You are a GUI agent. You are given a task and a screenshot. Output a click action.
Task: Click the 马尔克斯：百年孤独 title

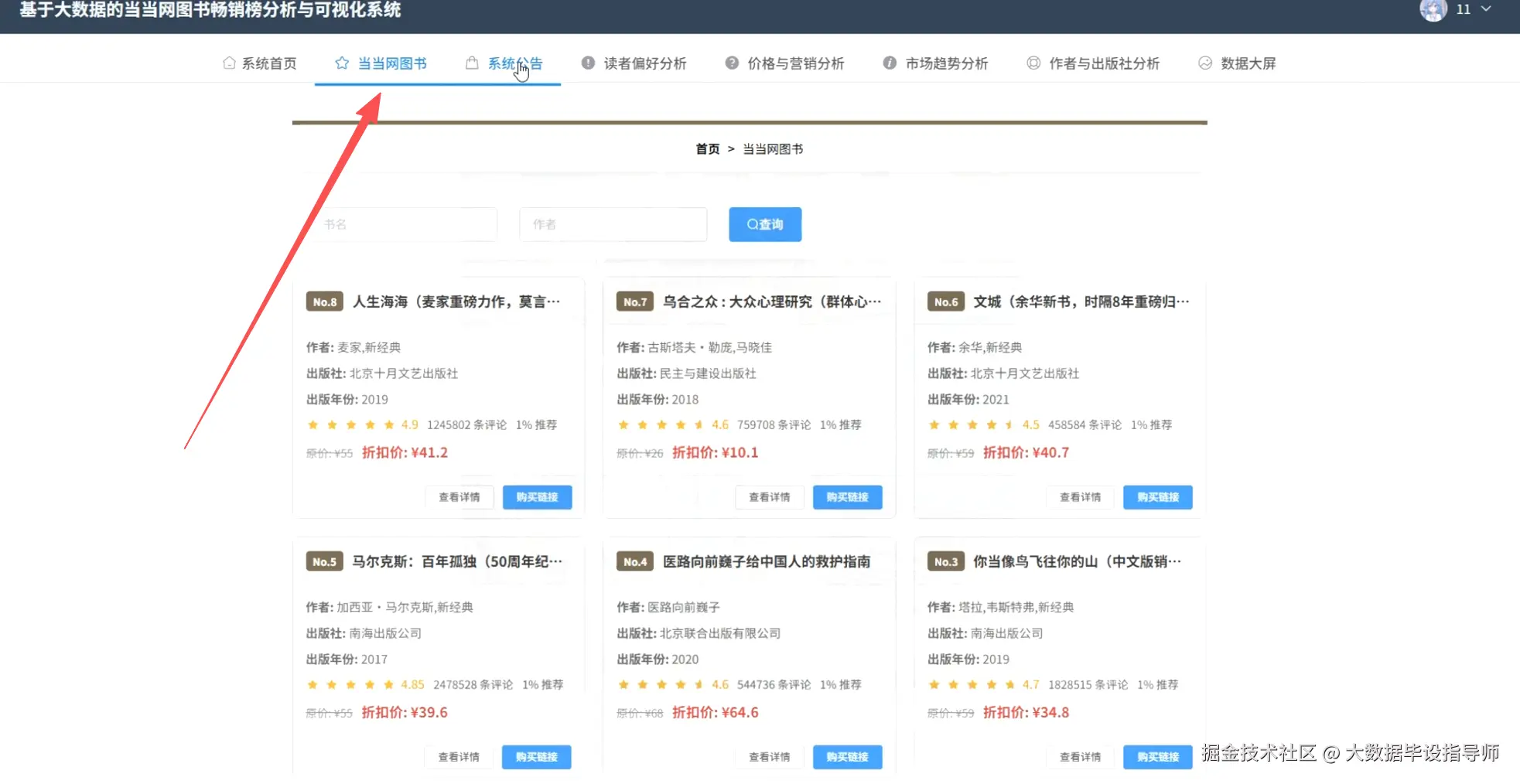coord(457,561)
